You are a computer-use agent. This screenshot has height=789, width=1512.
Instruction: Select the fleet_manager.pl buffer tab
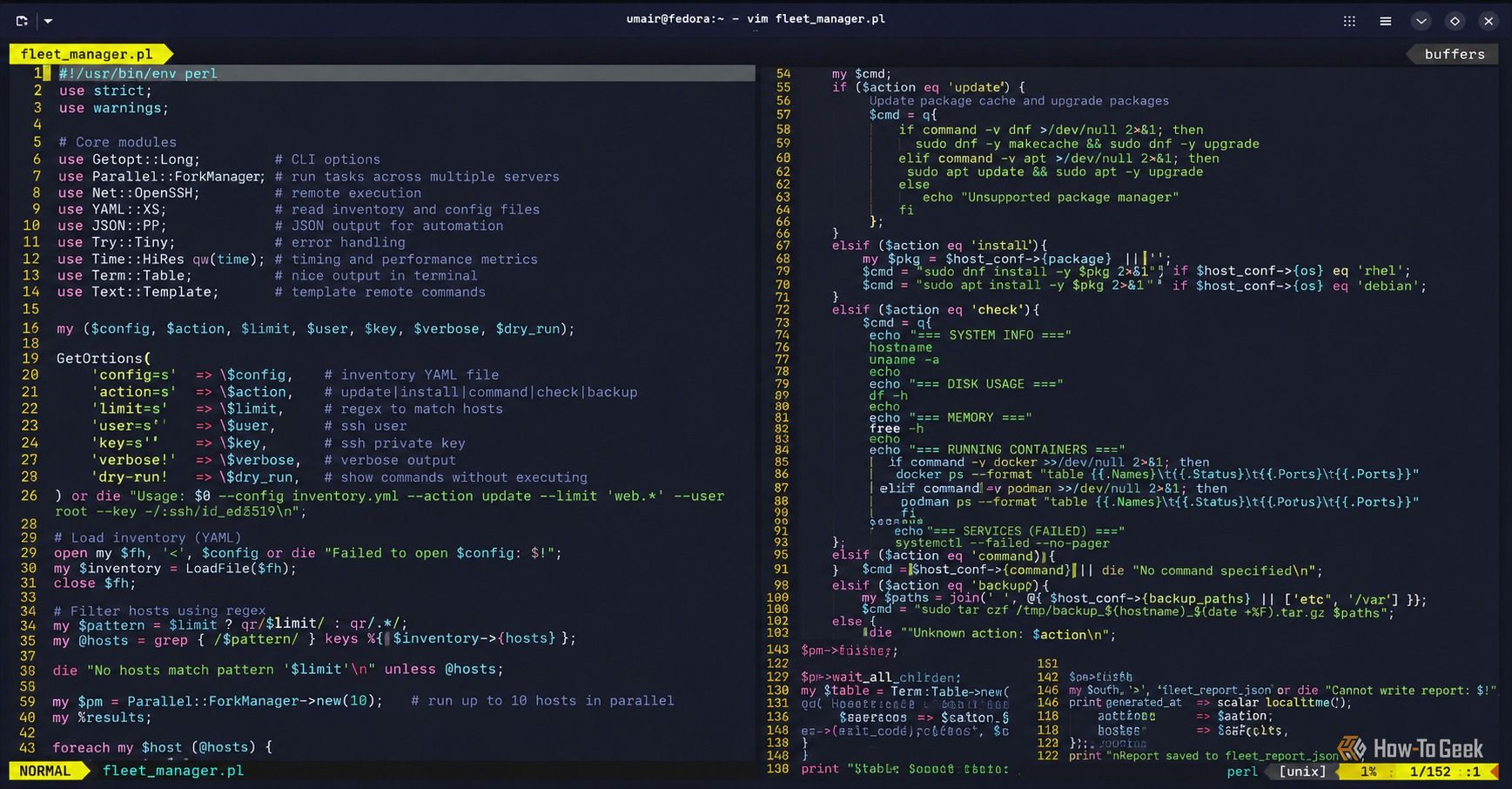click(x=87, y=54)
